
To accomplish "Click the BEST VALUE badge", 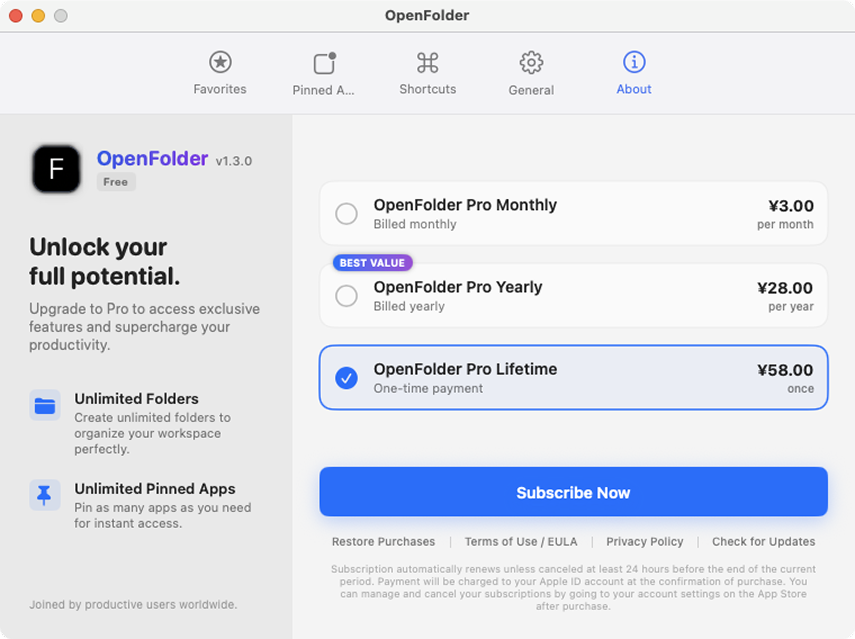I will [x=372, y=263].
